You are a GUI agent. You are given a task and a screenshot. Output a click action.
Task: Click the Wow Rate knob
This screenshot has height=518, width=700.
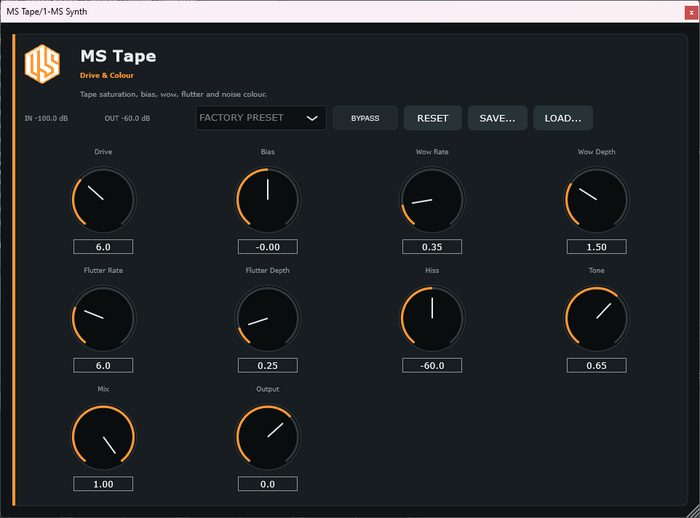pyautogui.click(x=432, y=200)
